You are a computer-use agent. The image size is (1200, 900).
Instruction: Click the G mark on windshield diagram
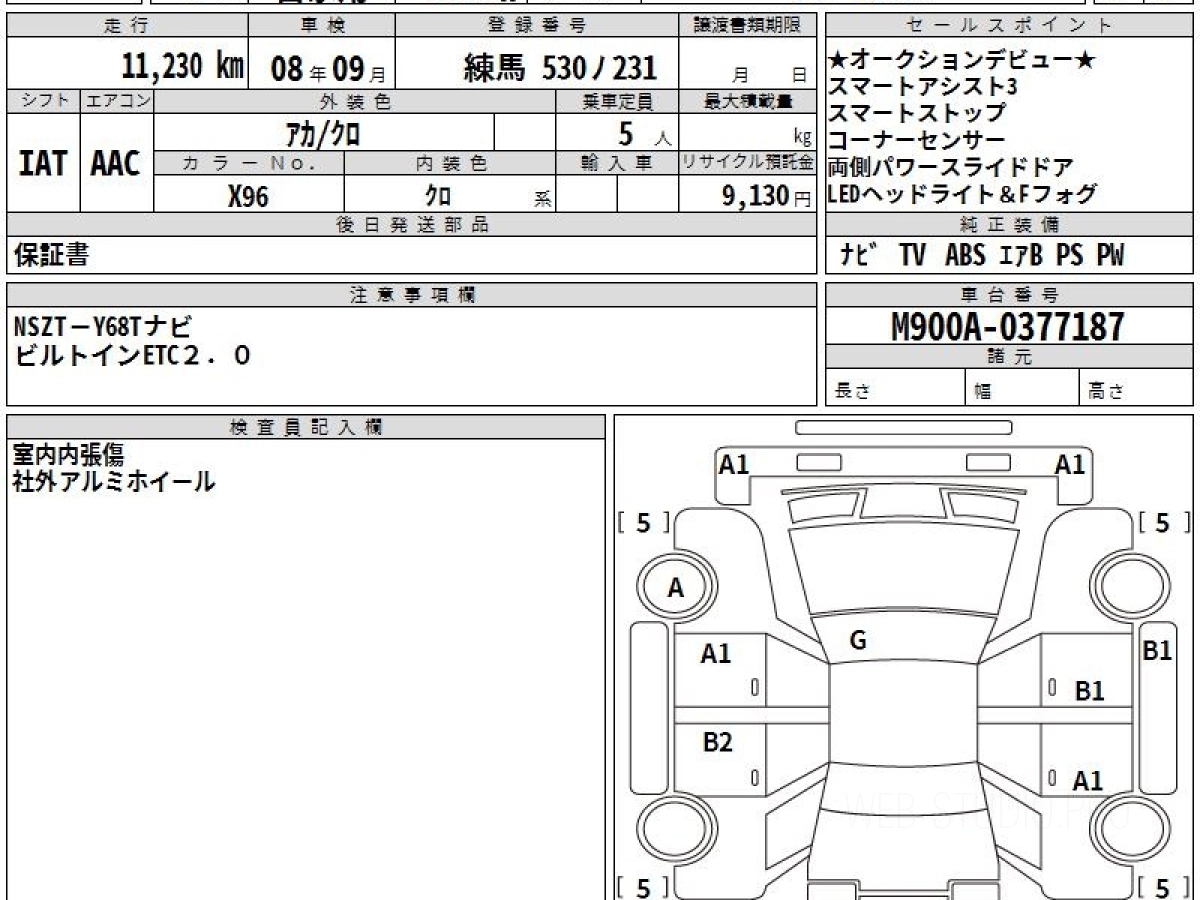point(858,641)
